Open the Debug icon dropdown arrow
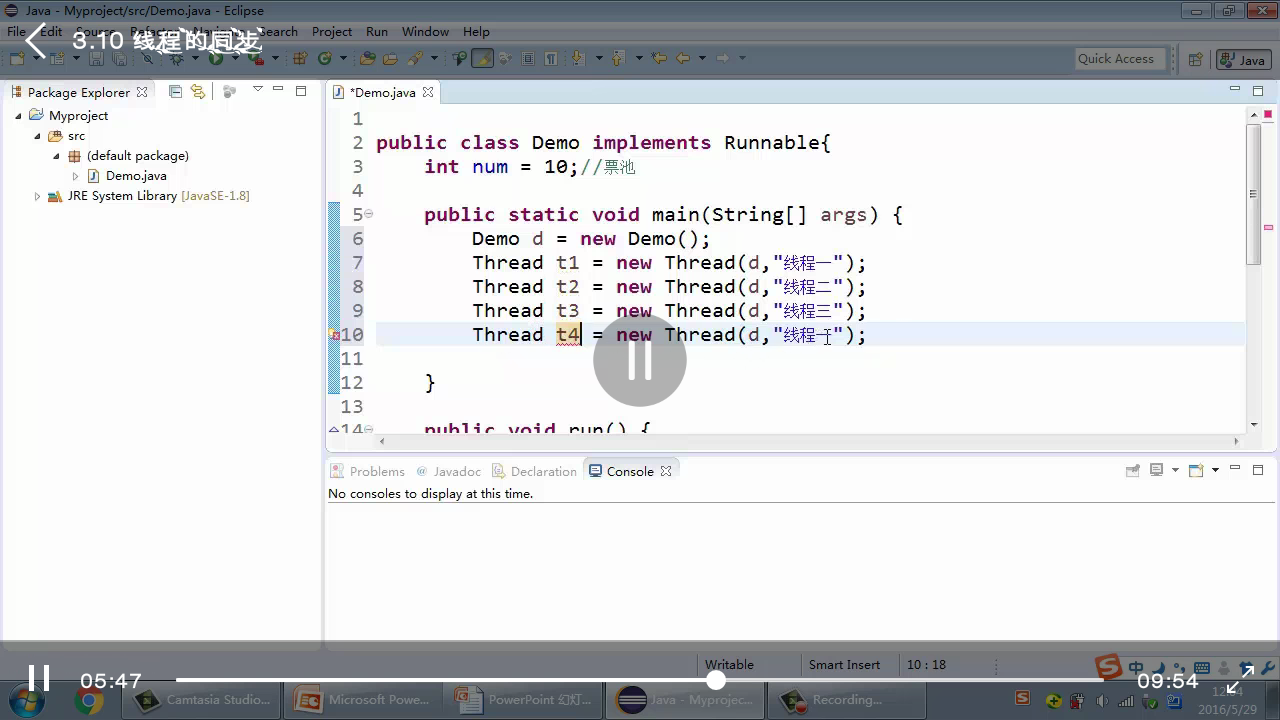Image resolution: width=1280 pixels, height=720 pixels. 195,59
